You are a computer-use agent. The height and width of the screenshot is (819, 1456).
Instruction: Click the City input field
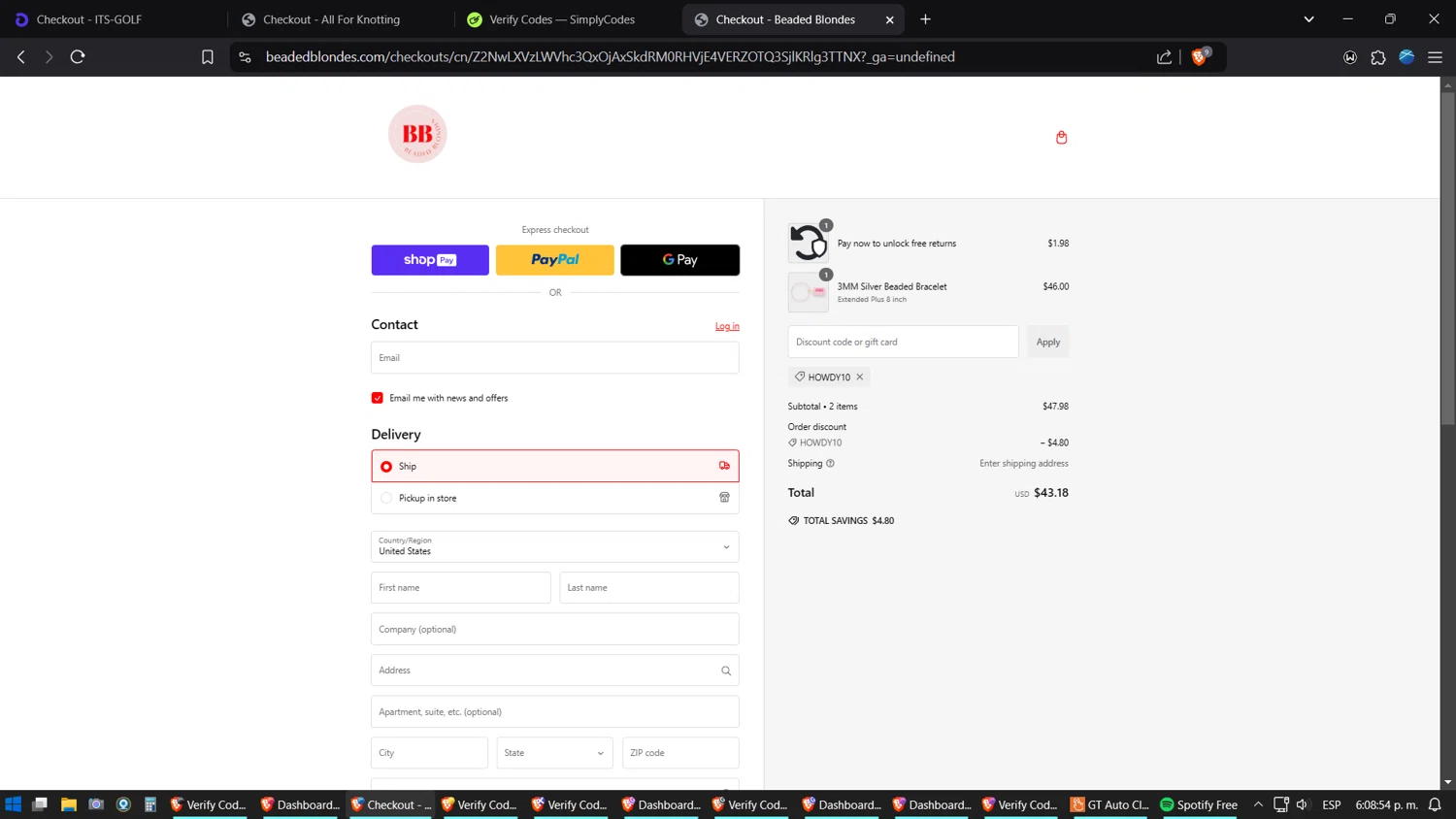click(429, 753)
